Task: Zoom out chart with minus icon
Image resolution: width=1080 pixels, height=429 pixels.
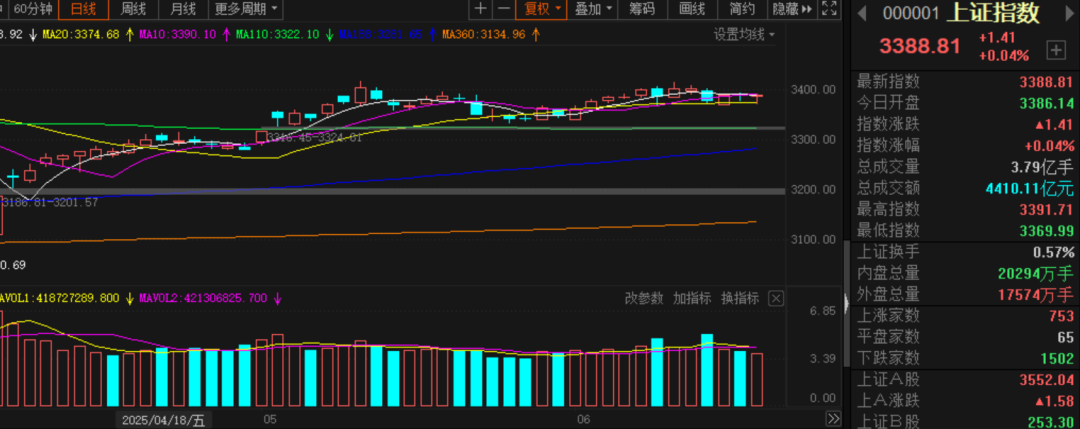Action: [x=504, y=9]
